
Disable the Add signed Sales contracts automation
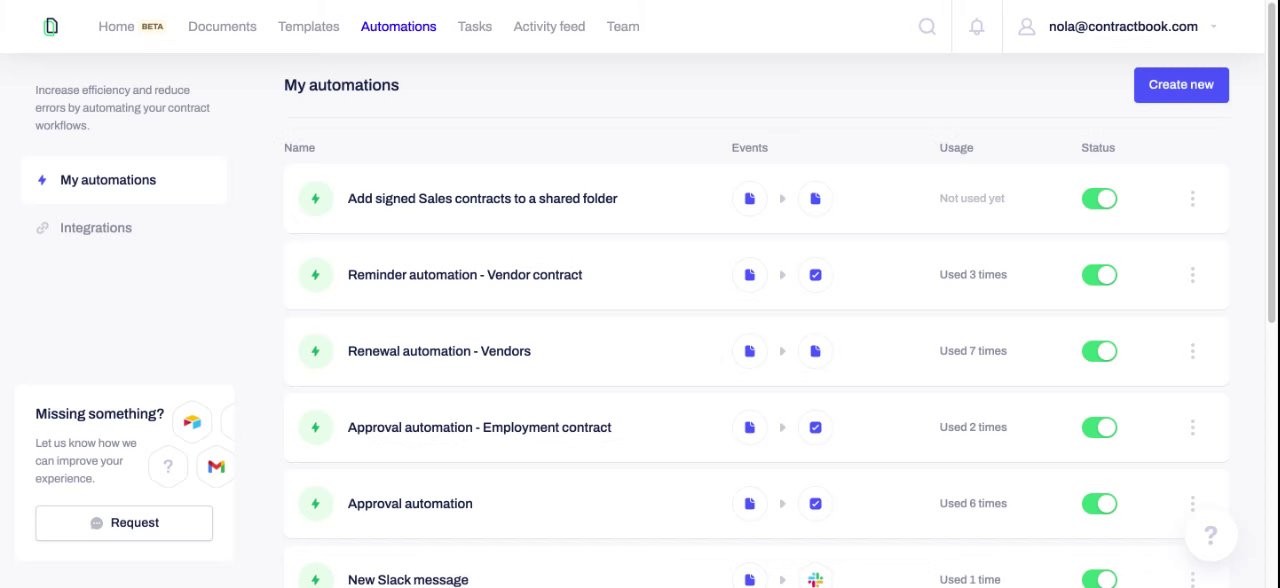point(1099,199)
